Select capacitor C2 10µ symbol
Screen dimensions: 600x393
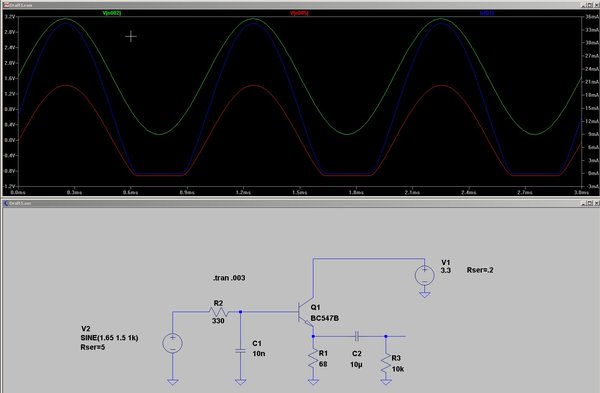pos(357,336)
